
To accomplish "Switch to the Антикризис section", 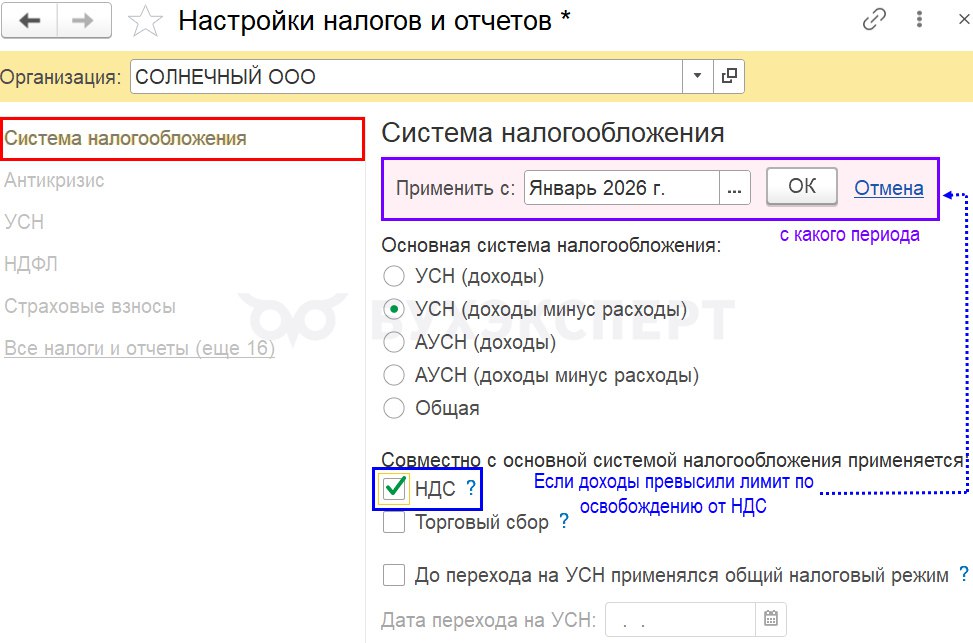I will coord(54,181).
